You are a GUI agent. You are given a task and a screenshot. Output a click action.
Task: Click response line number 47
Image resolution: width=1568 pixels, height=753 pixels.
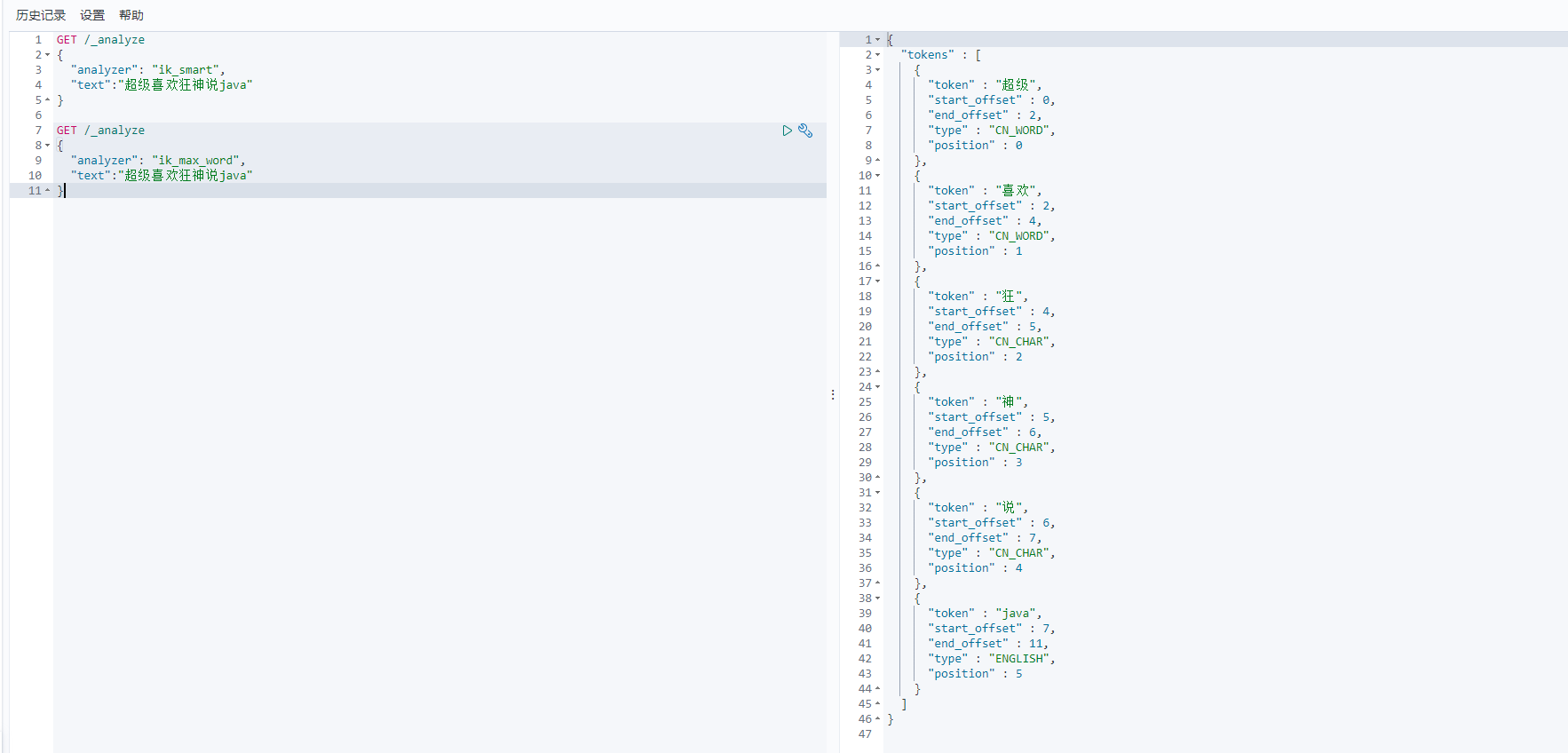(x=865, y=734)
